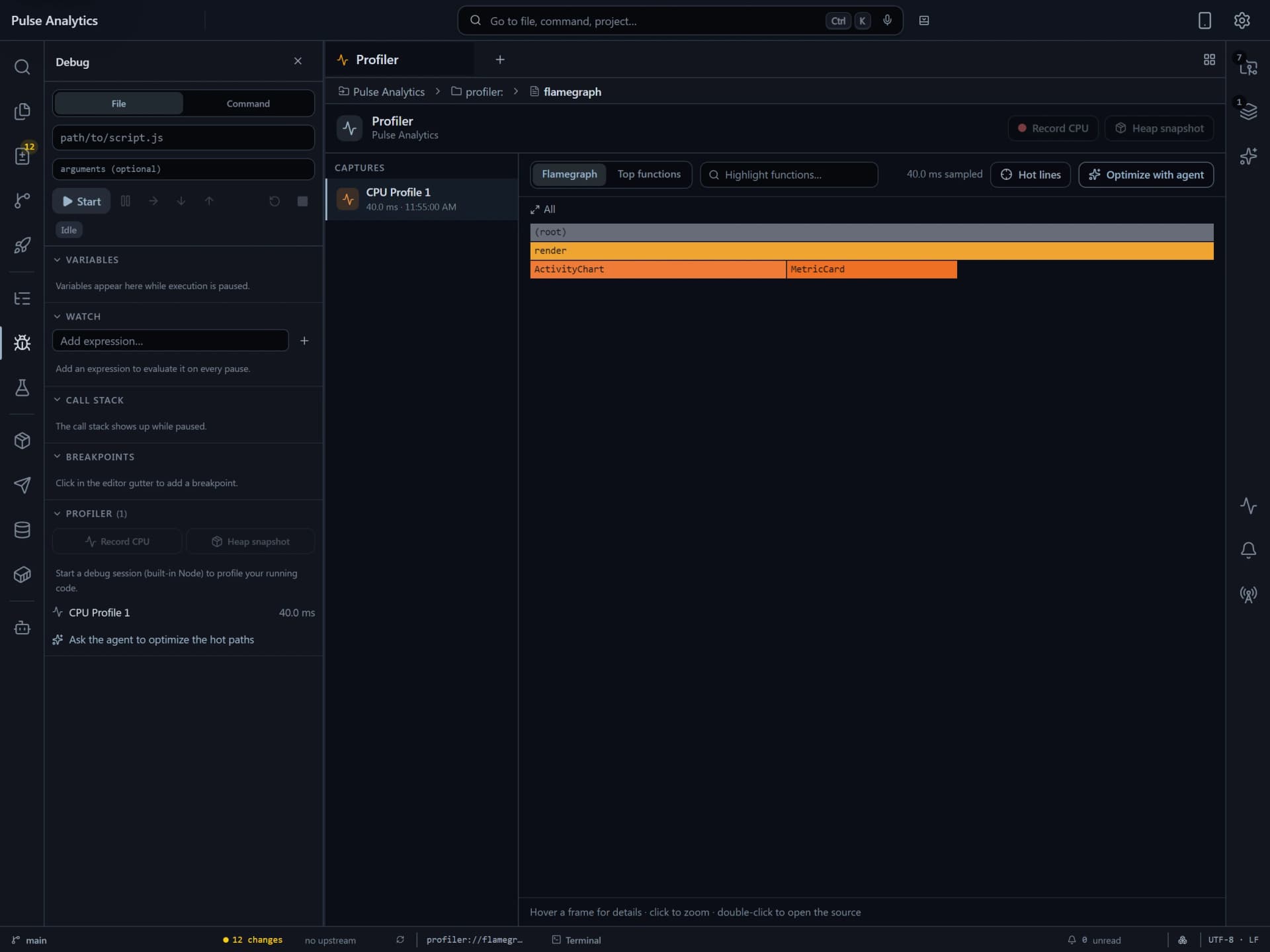Open the source control branch icon
Screen dimensions: 1270x952
pos(22,200)
